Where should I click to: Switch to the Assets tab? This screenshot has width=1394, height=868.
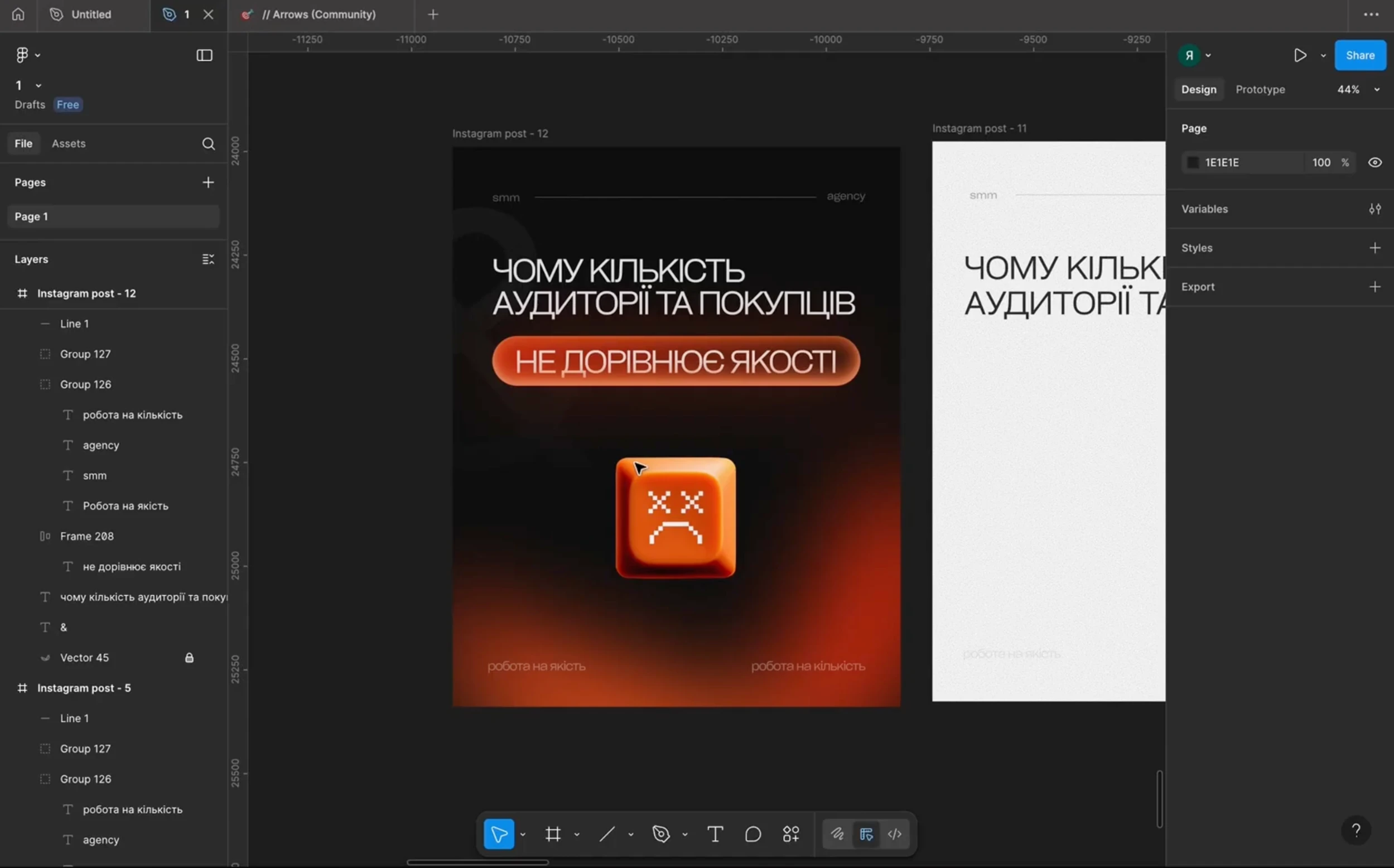tap(69, 143)
